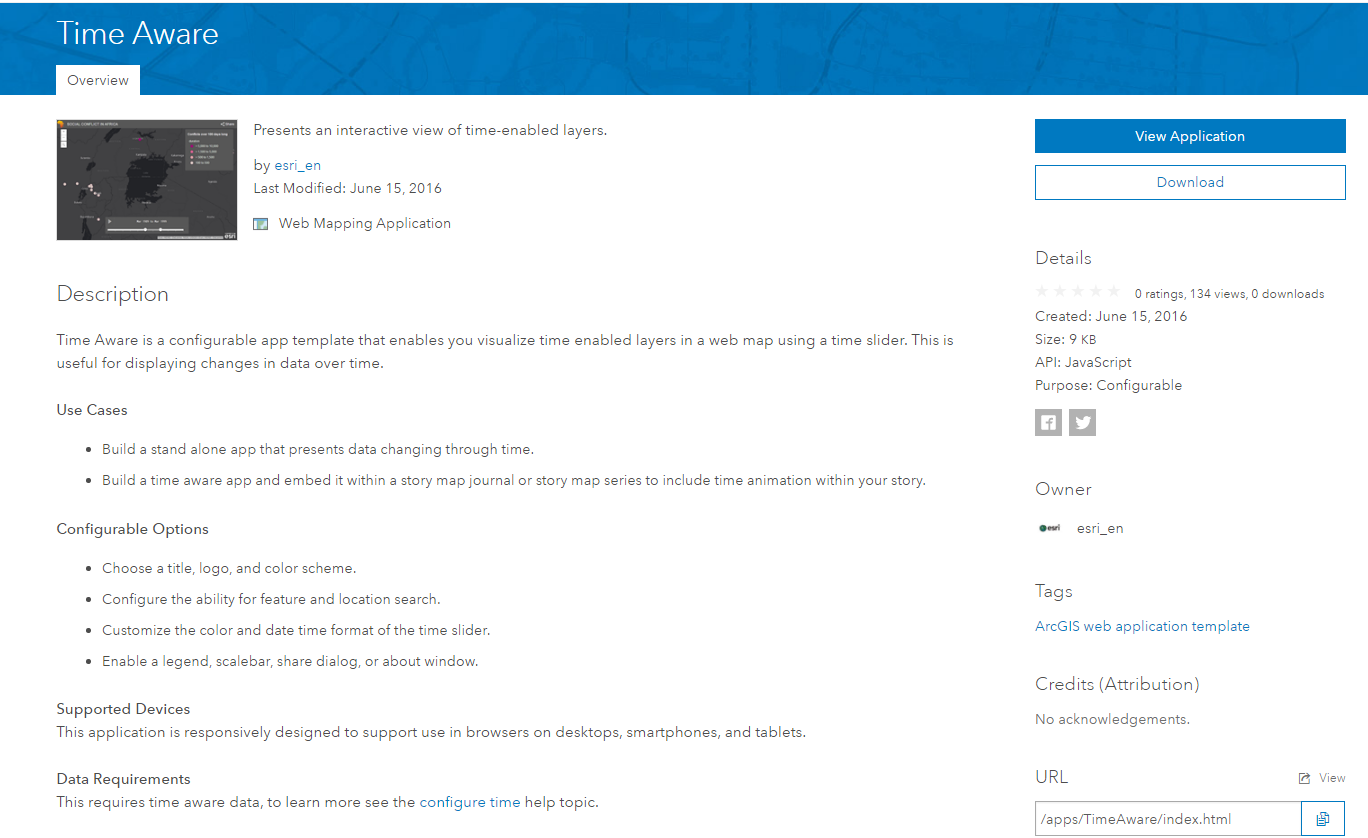Click the No acknowledgements text
Viewport: 1368px width, 838px height.
tap(1112, 719)
